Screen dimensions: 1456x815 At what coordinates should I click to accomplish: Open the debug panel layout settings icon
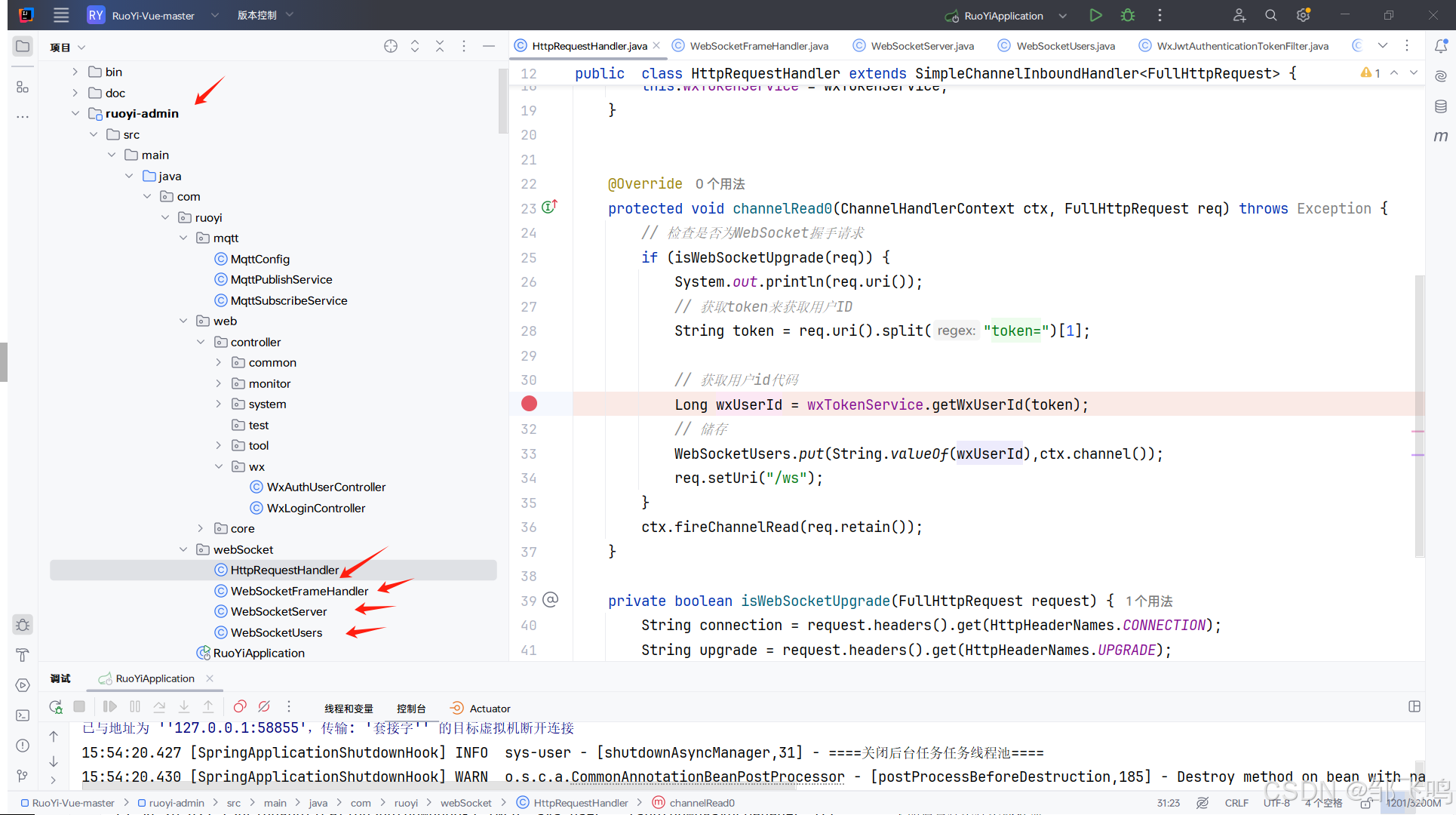coord(1415,706)
